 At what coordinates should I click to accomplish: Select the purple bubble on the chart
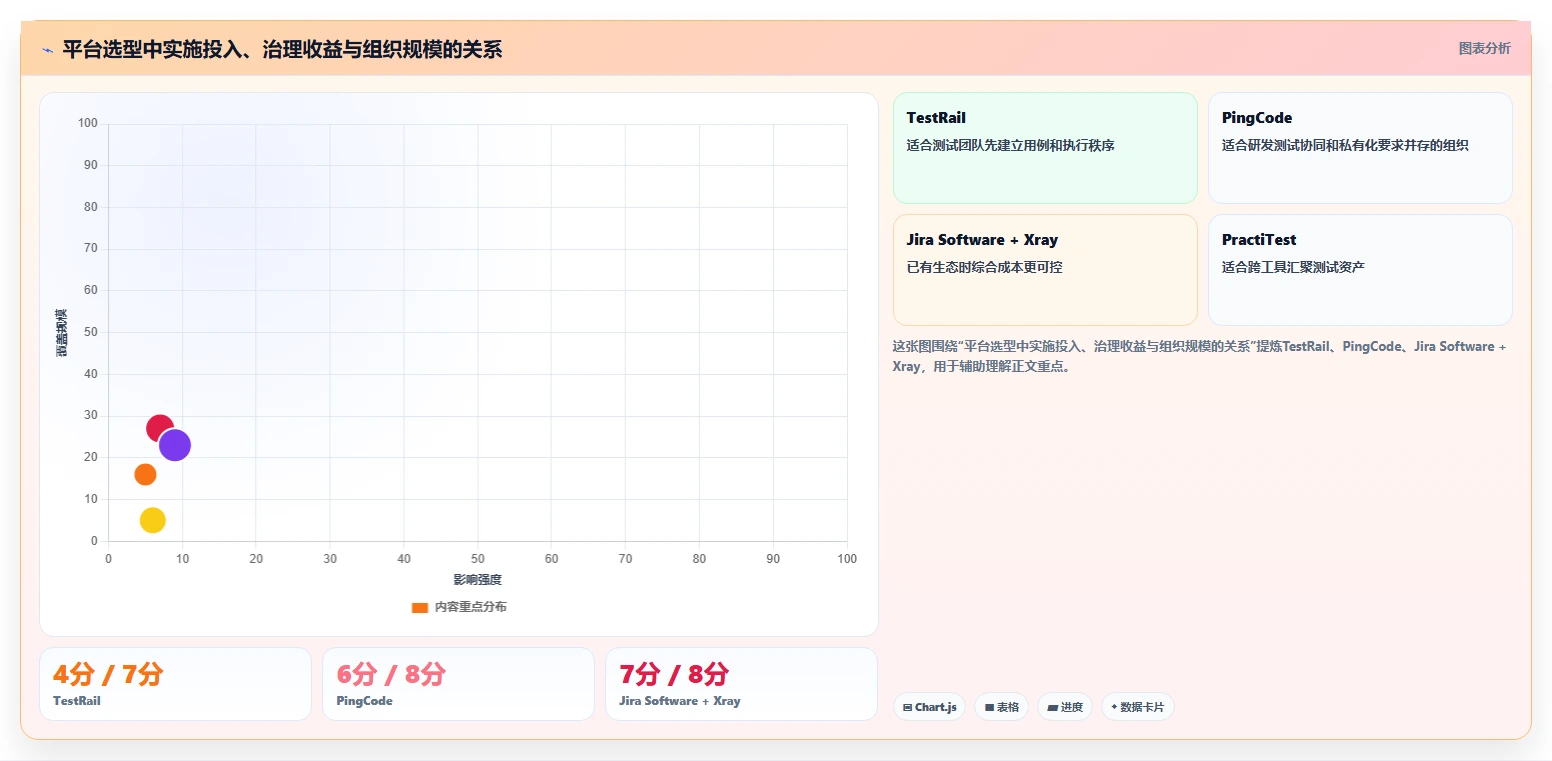[175, 445]
